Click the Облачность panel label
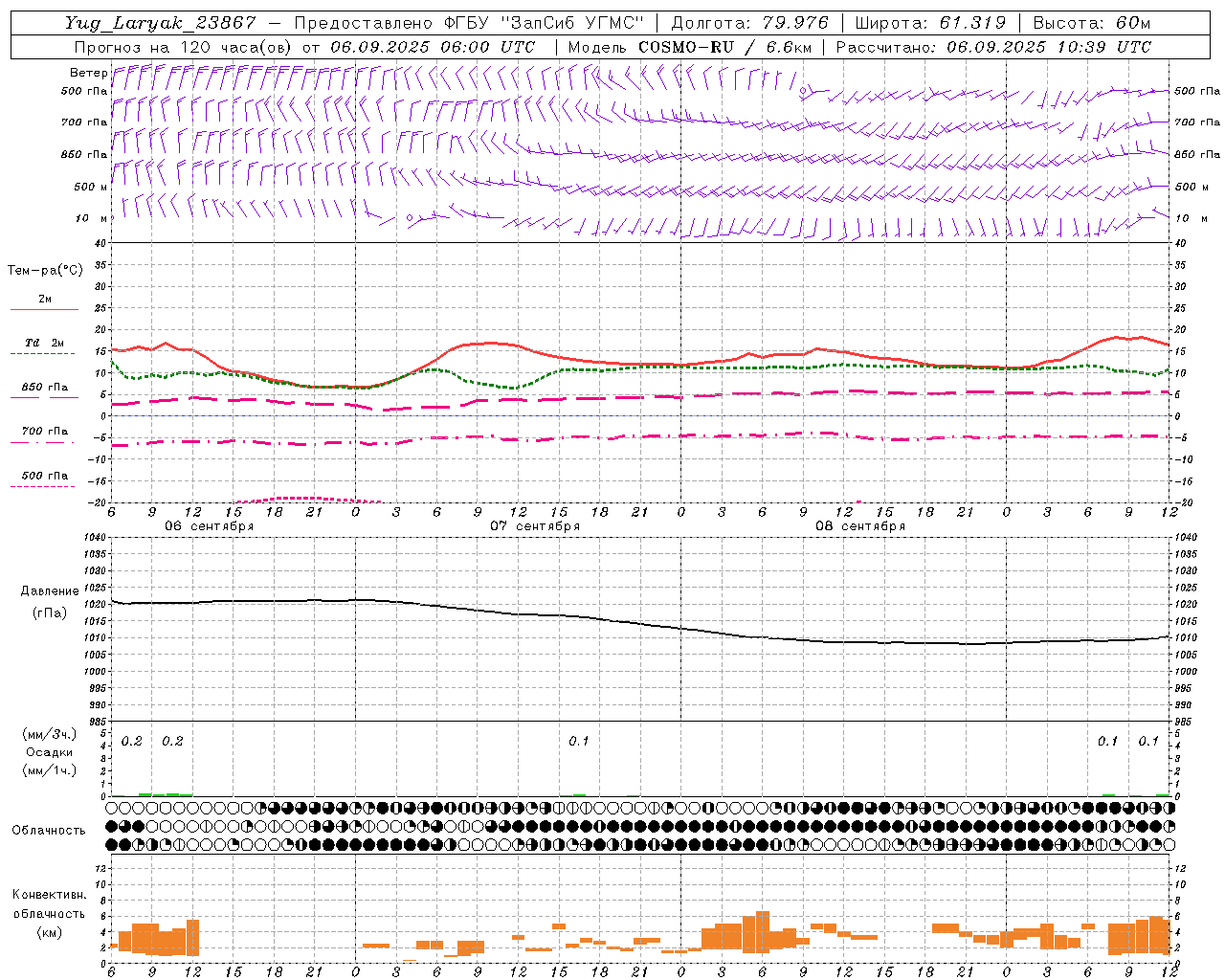This screenshot has height=980, width=1225. pos(49,831)
